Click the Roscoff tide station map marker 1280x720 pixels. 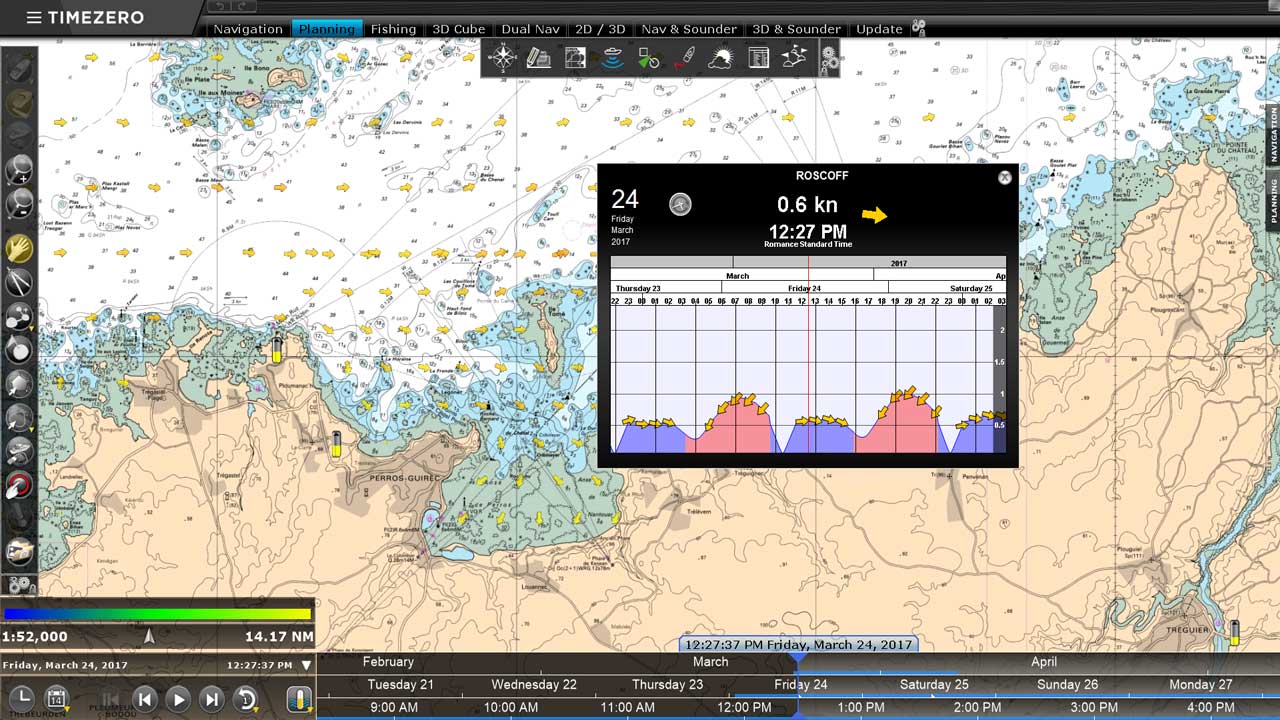(x=277, y=349)
